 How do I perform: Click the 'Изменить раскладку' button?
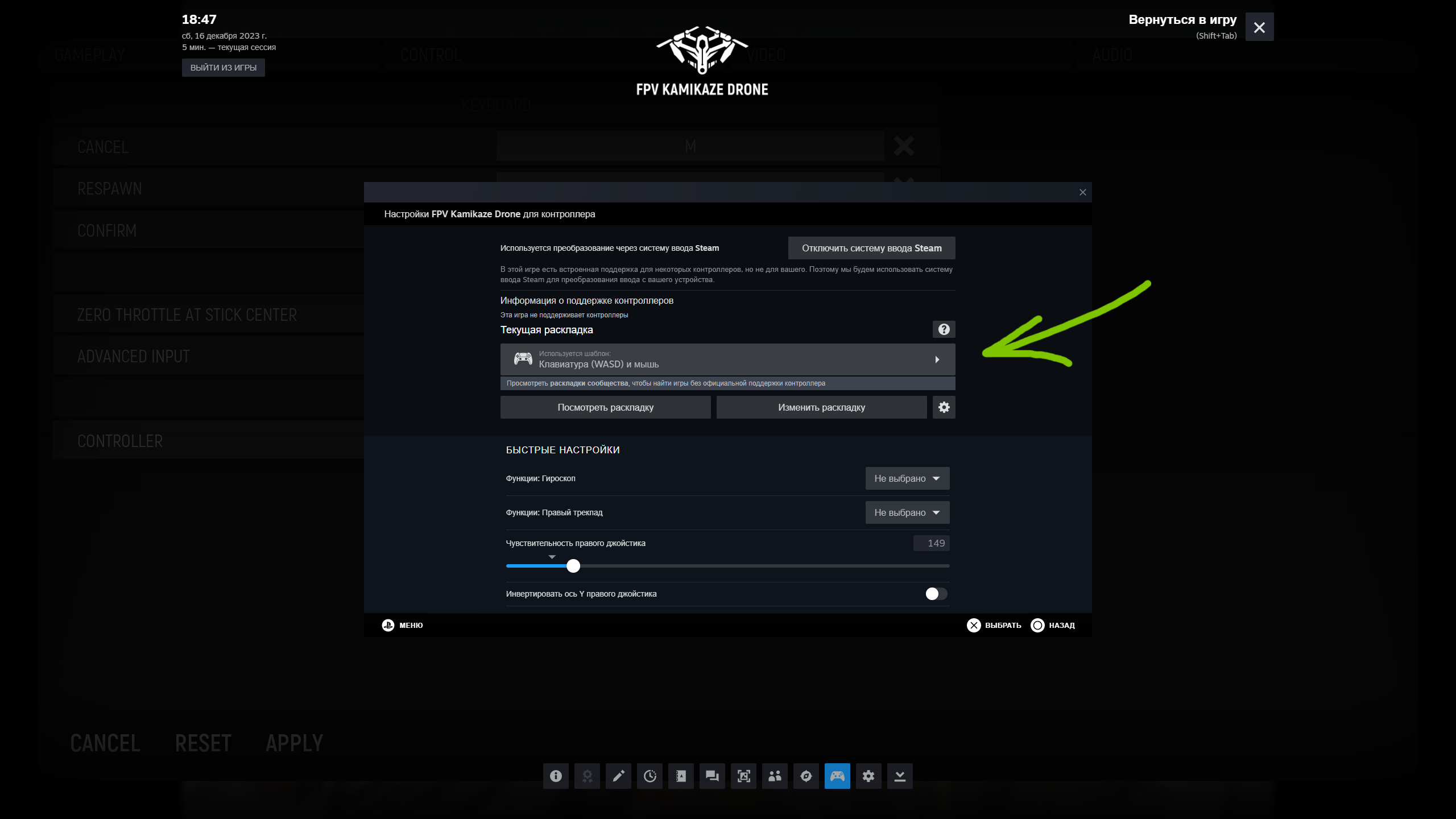pyautogui.click(x=821, y=407)
